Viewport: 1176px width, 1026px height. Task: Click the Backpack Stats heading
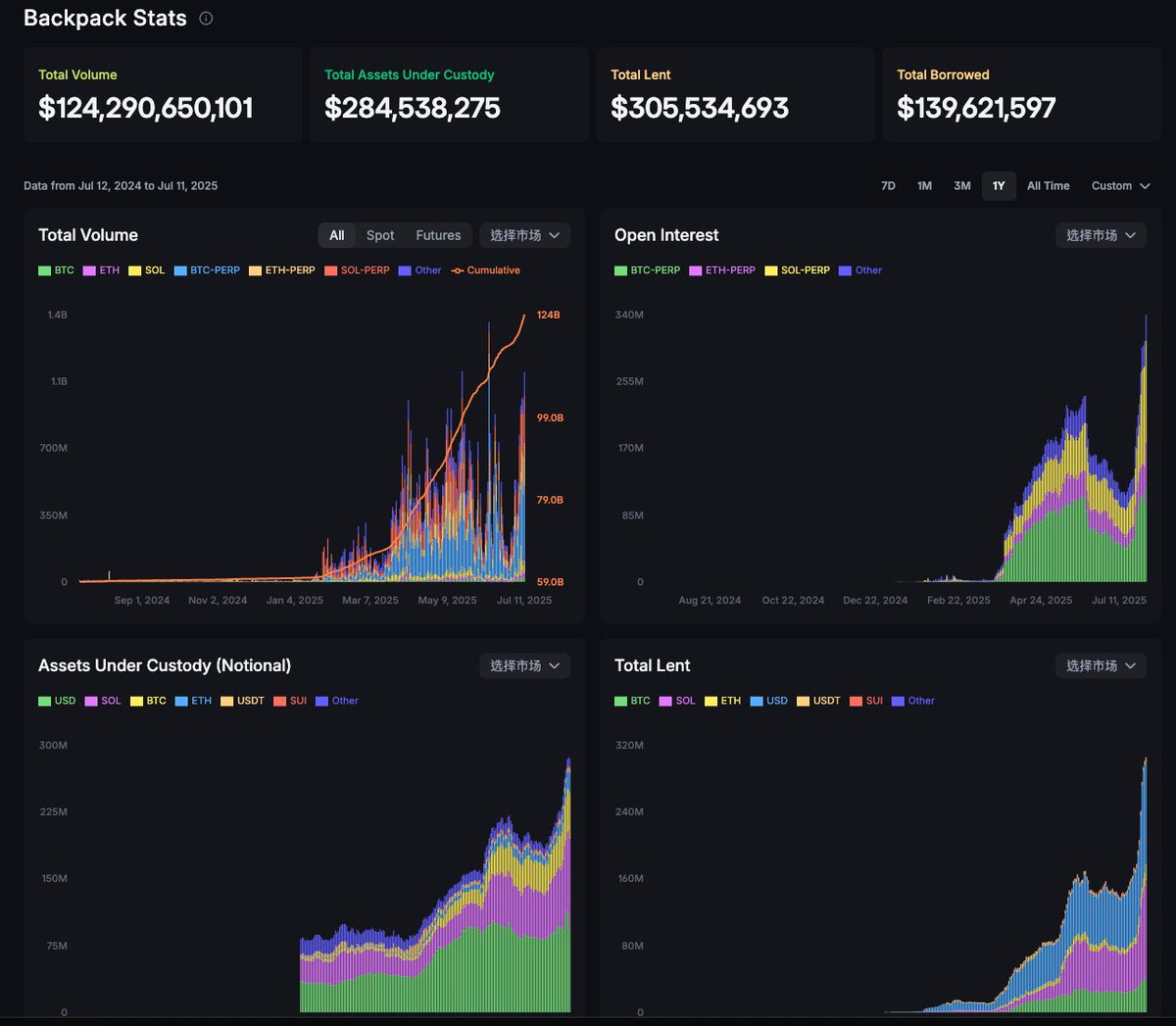(x=105, y=18)
